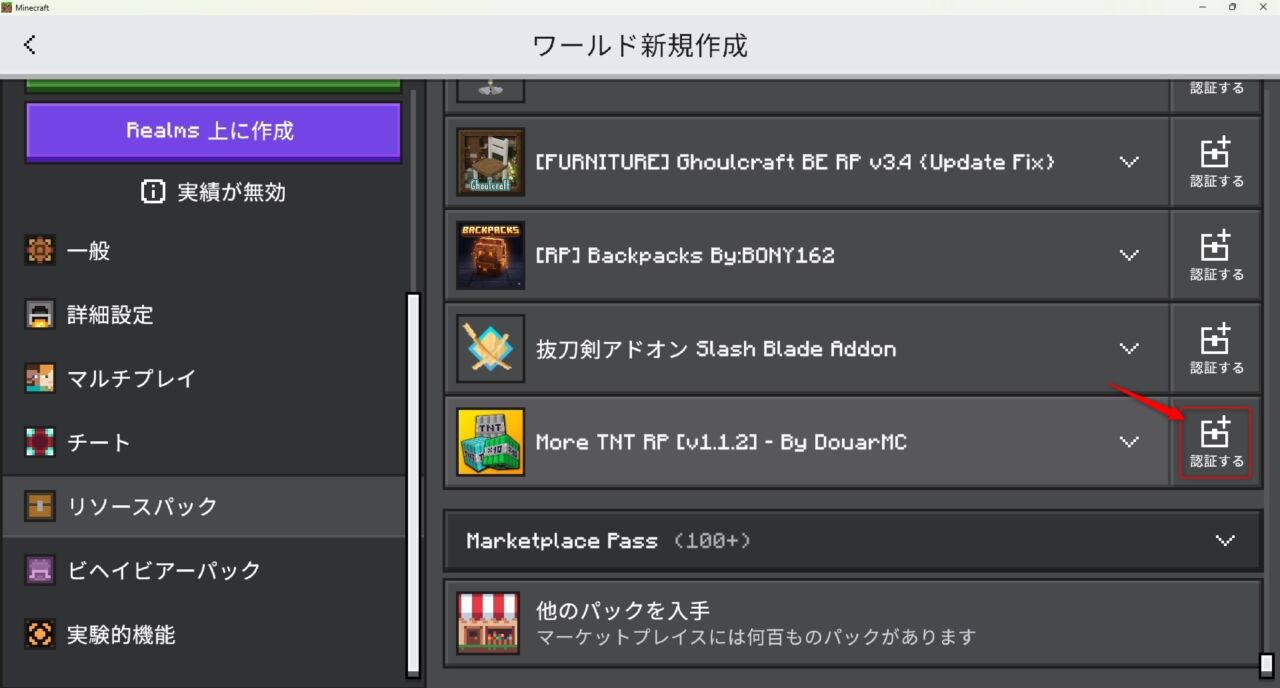Image resolution: width=1280 pixels, height=688 pixels.
Task: Click the 詳細設定 furnace icon
Action: click(x=39, y=315)
